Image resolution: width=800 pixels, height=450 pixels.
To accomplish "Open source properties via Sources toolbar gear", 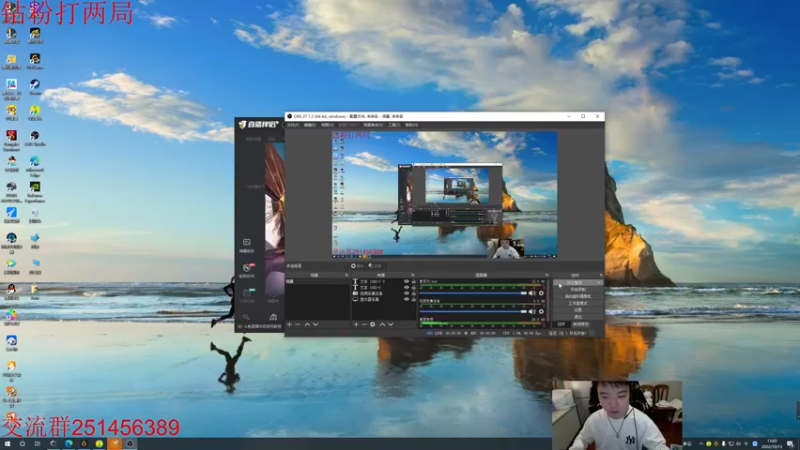I will (372, 324).
